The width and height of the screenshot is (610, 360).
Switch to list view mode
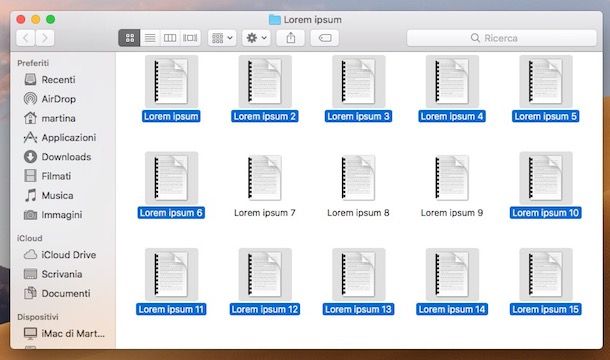[150, 38]
